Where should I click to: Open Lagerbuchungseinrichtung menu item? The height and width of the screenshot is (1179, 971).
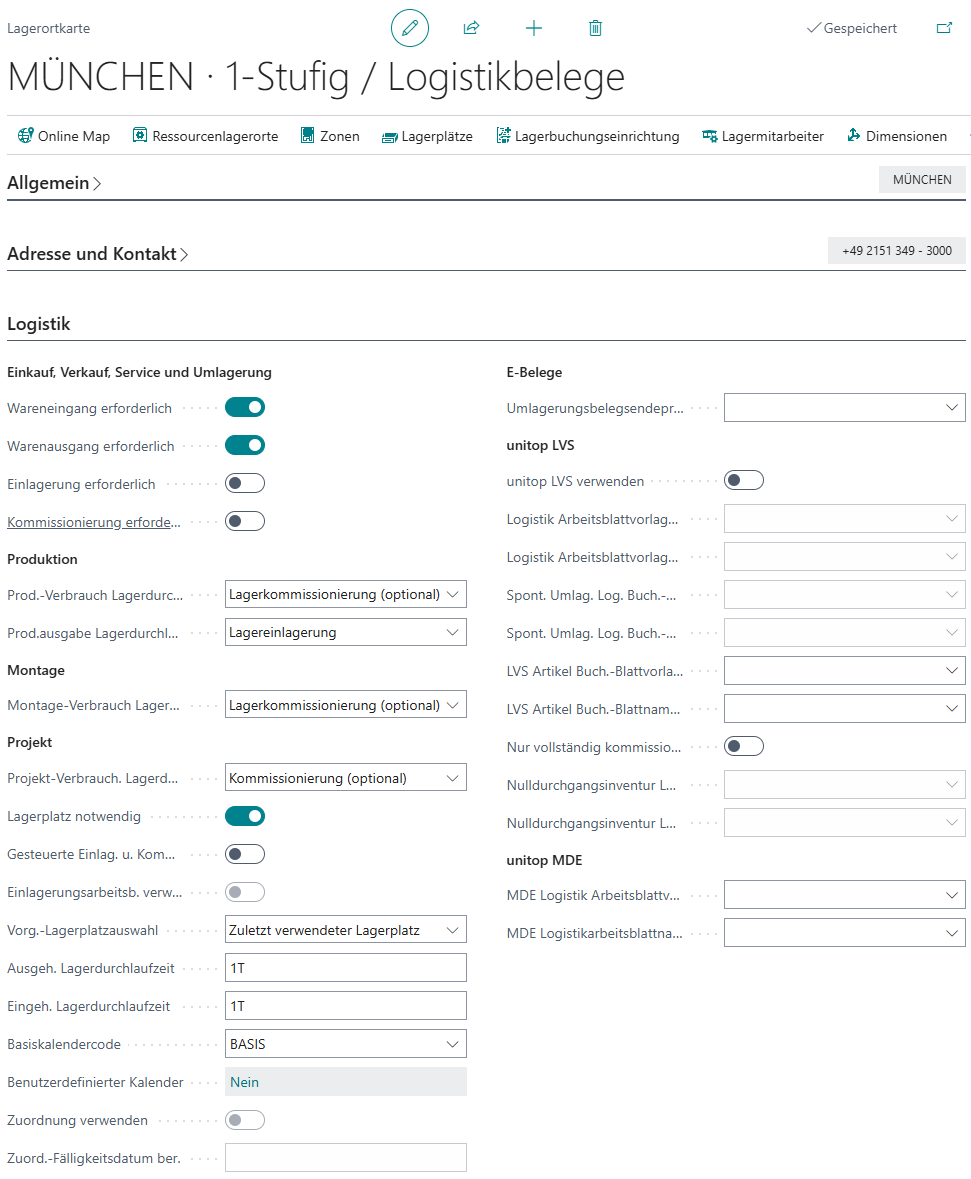tap(588, 136)
